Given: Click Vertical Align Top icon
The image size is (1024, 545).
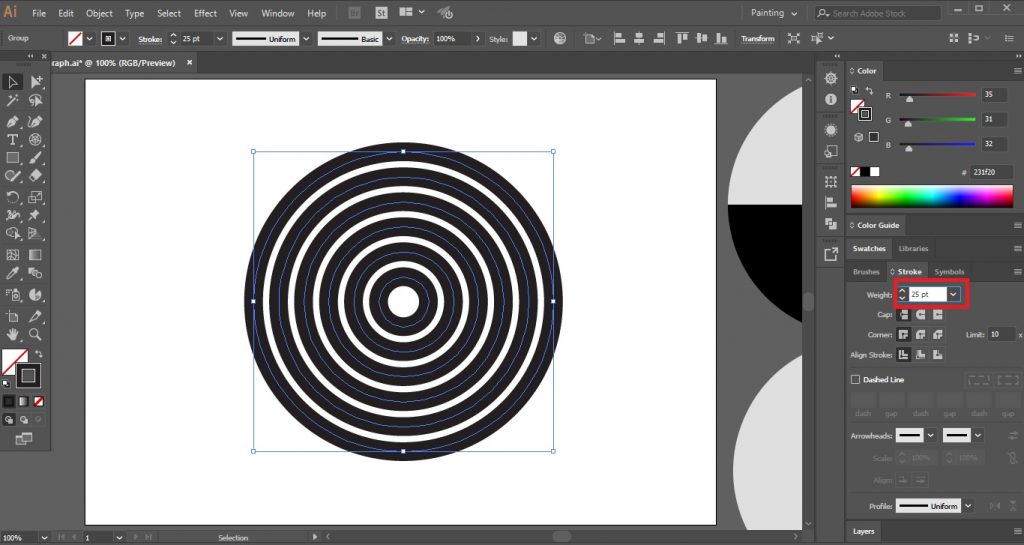Looking at the screenshot, I should coord(682,39).
